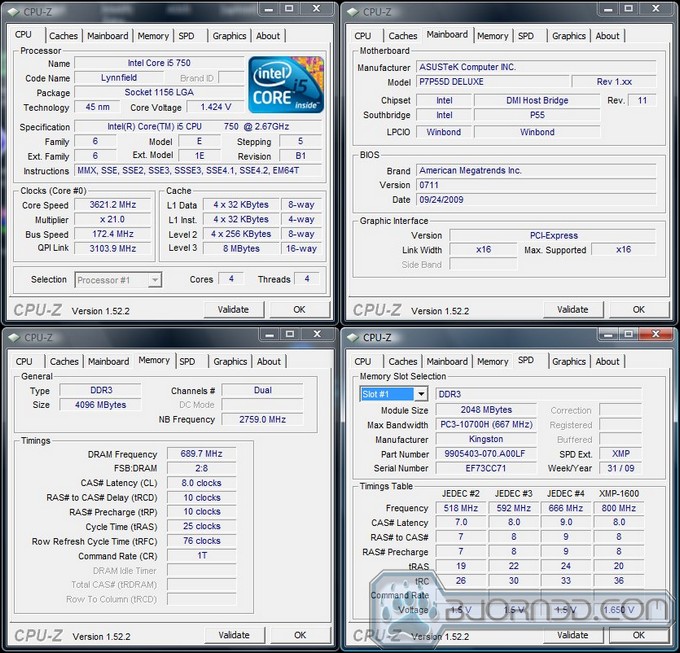680x653 pixels.
Task: Click the NB Frequency value '2759.0 MHz'
Action: tap(262, 419)
